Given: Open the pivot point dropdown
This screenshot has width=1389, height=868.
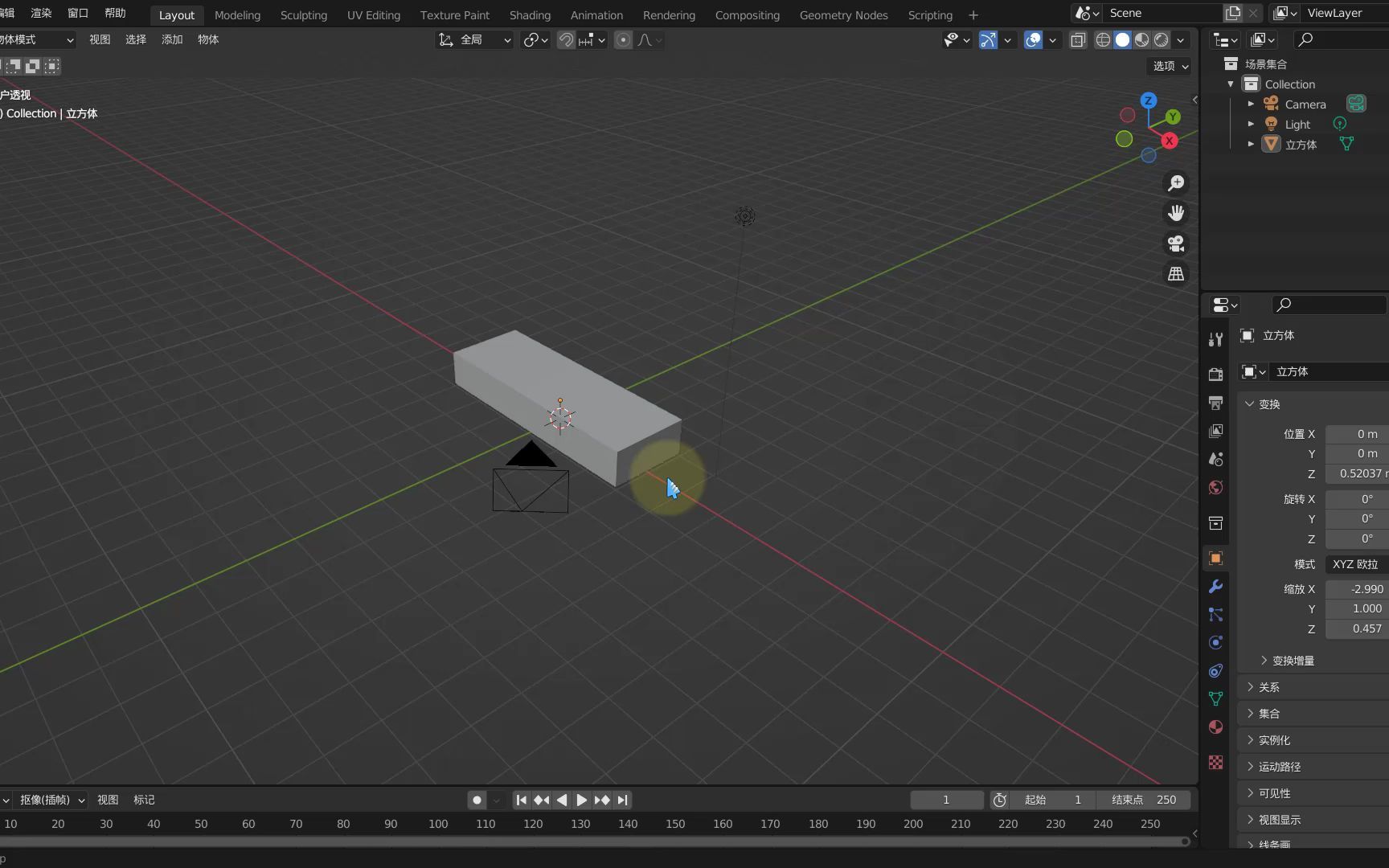Looking at the screenshot, I should 535,39.
